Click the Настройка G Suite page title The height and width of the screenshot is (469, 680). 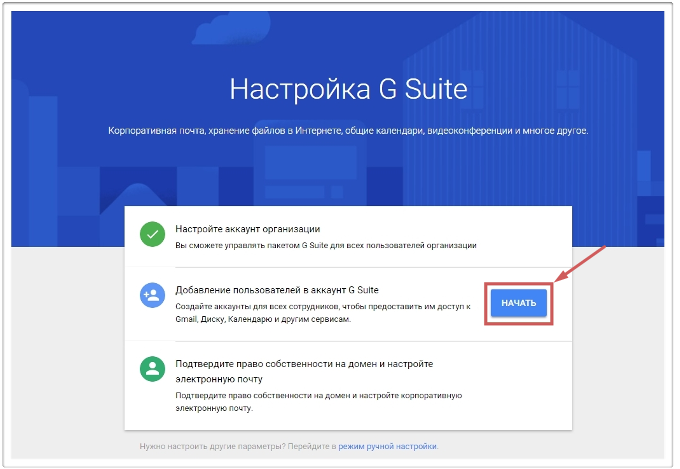(x=348, y=89)
